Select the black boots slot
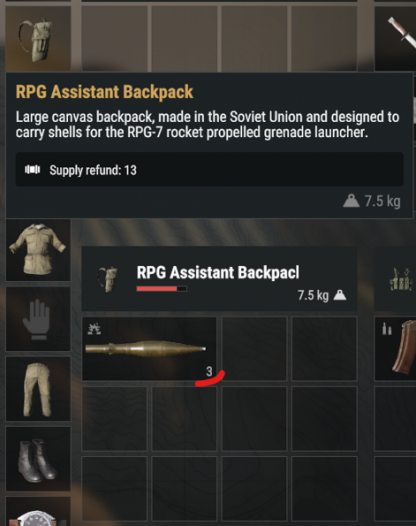The height and width of the screenshot is (526, 416). pos(38,459)
